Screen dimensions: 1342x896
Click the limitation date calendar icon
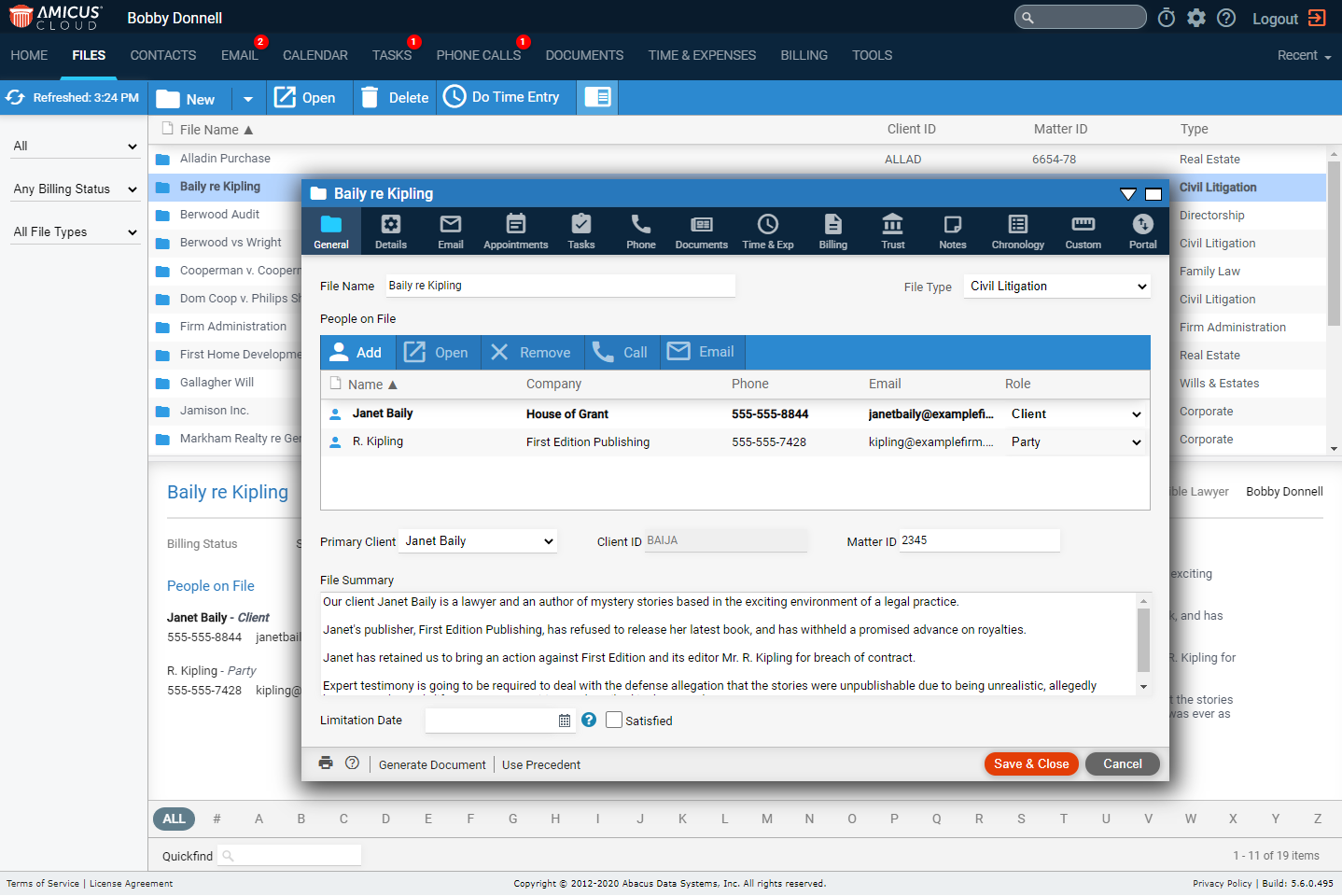[x=565, y=721]
